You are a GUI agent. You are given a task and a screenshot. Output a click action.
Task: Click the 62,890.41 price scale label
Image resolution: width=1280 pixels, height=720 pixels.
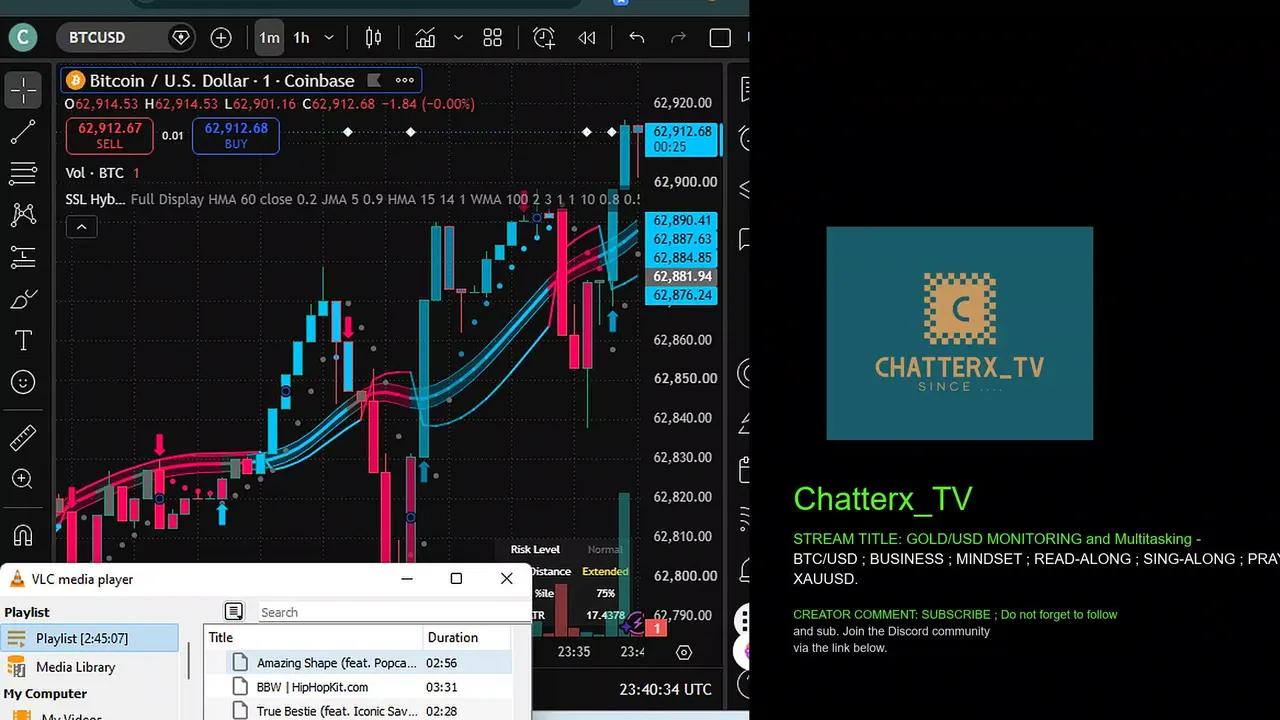(682, 221)
